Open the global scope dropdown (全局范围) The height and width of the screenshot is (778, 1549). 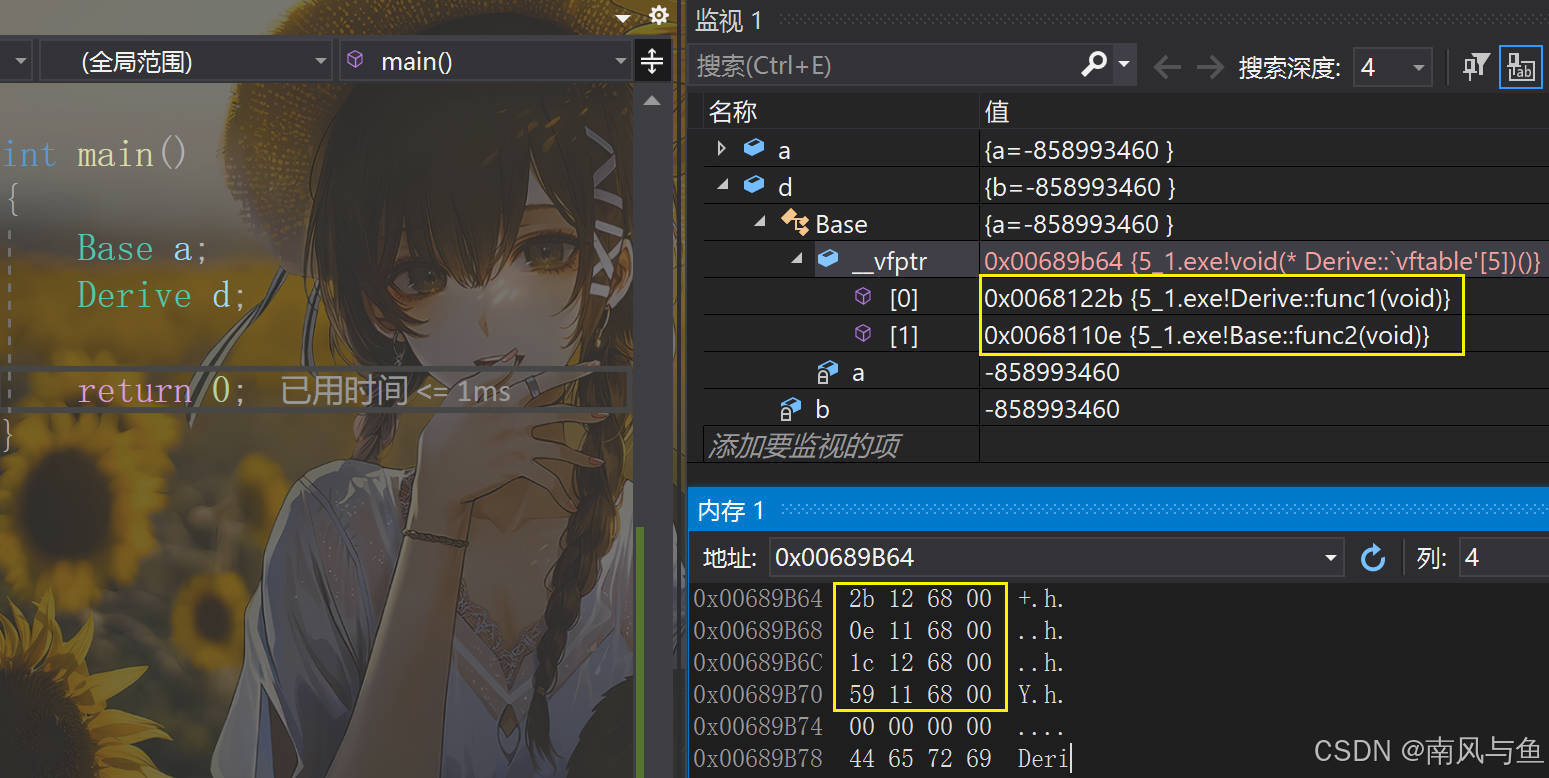click(x=185, y=62)
